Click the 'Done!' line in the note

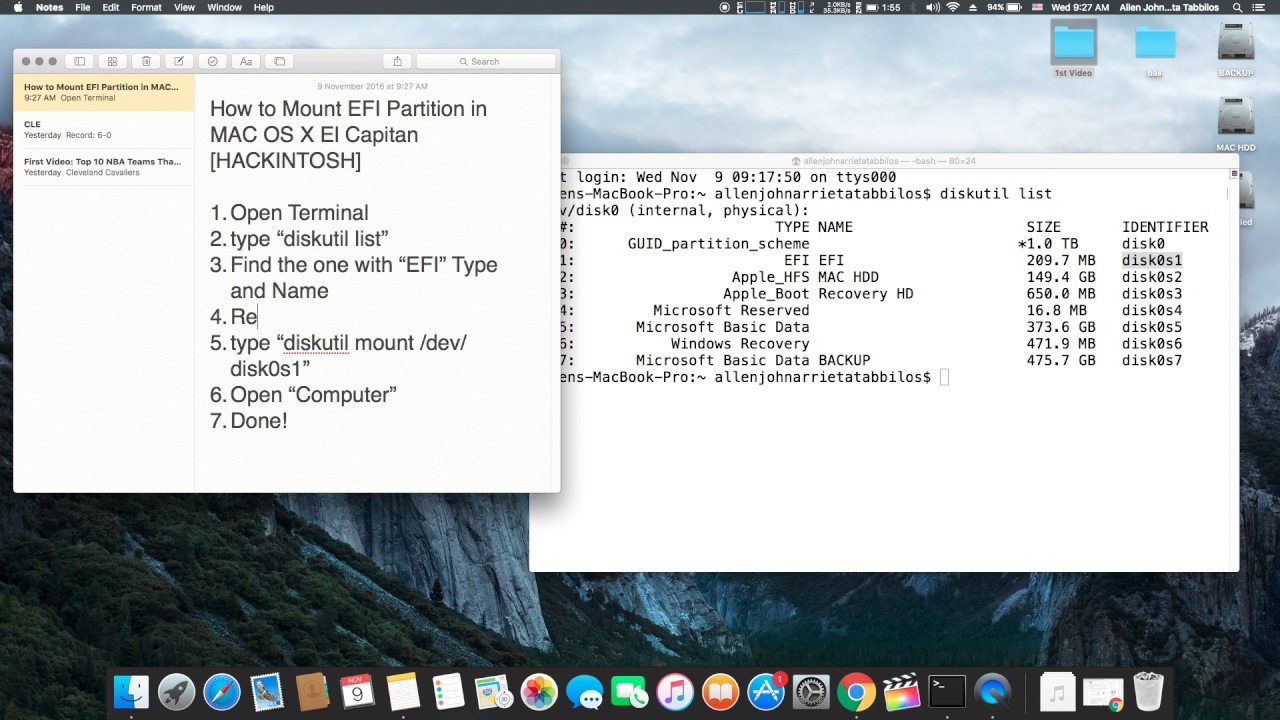259,421
